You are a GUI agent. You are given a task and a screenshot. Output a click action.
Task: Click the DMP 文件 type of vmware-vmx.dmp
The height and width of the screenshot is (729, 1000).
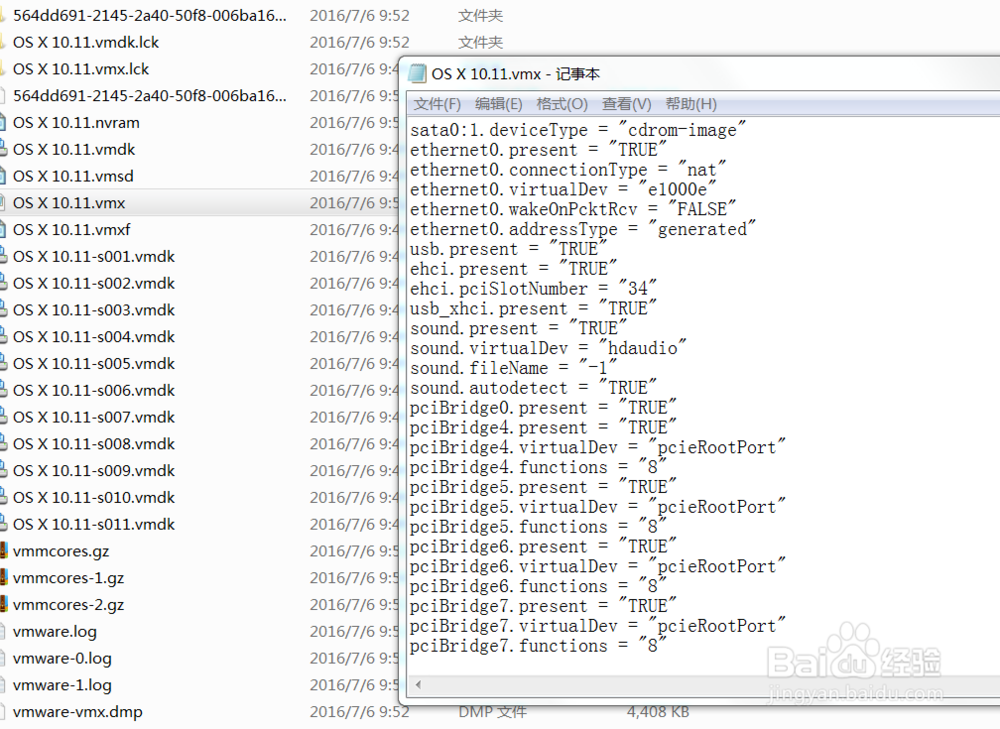[x=492, y=712]
